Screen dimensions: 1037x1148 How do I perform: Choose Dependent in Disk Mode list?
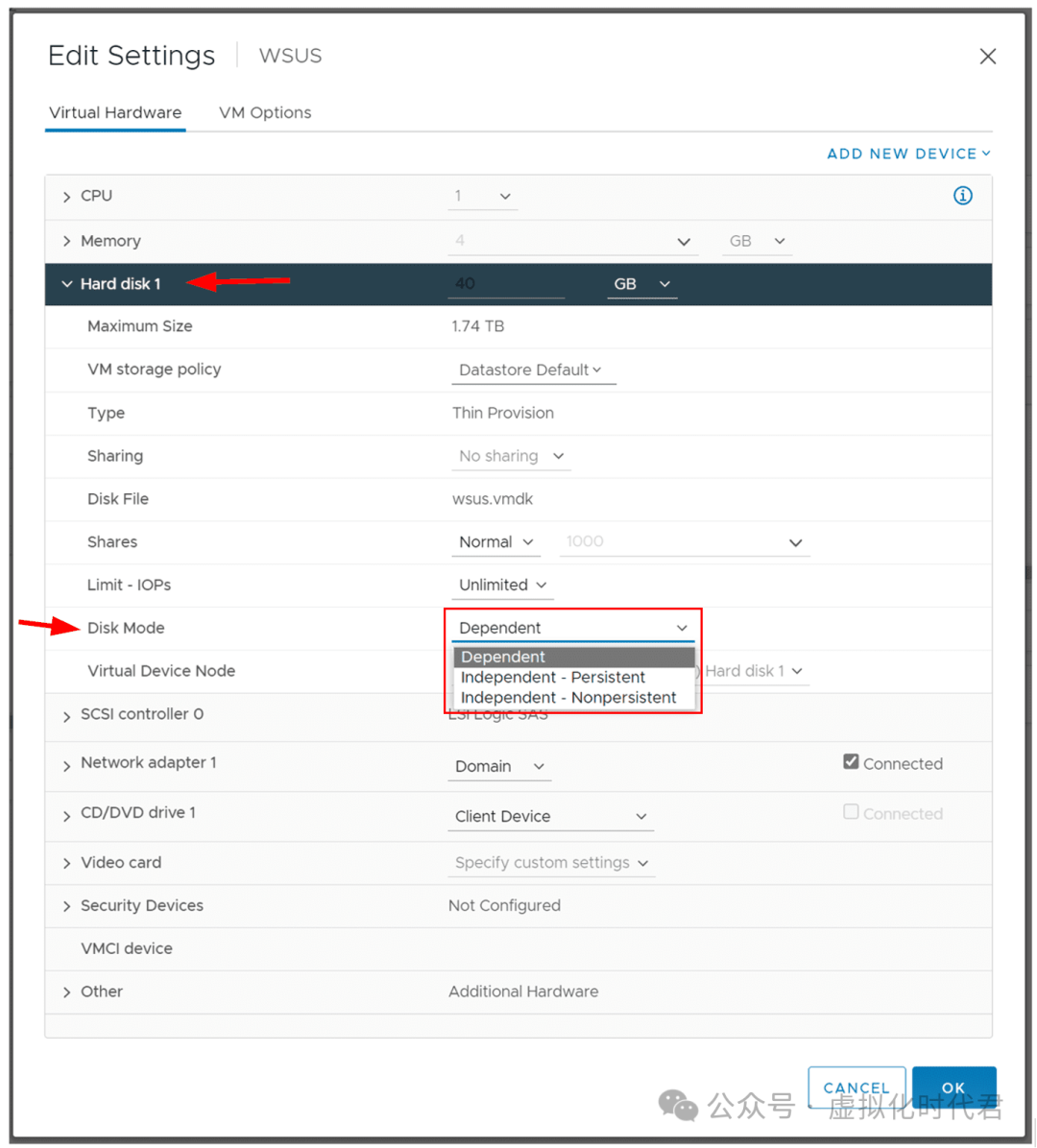pos(574,657)
